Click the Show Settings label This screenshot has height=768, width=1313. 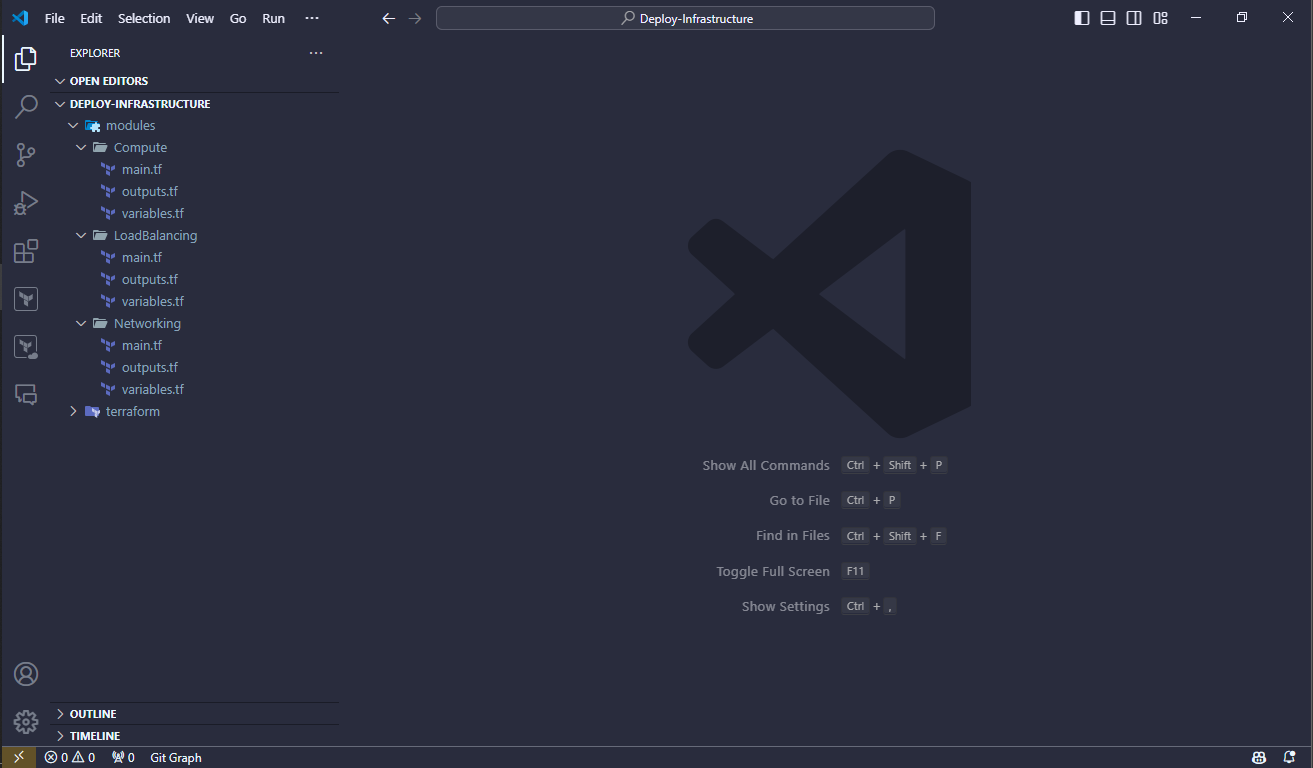pos(786,607)
